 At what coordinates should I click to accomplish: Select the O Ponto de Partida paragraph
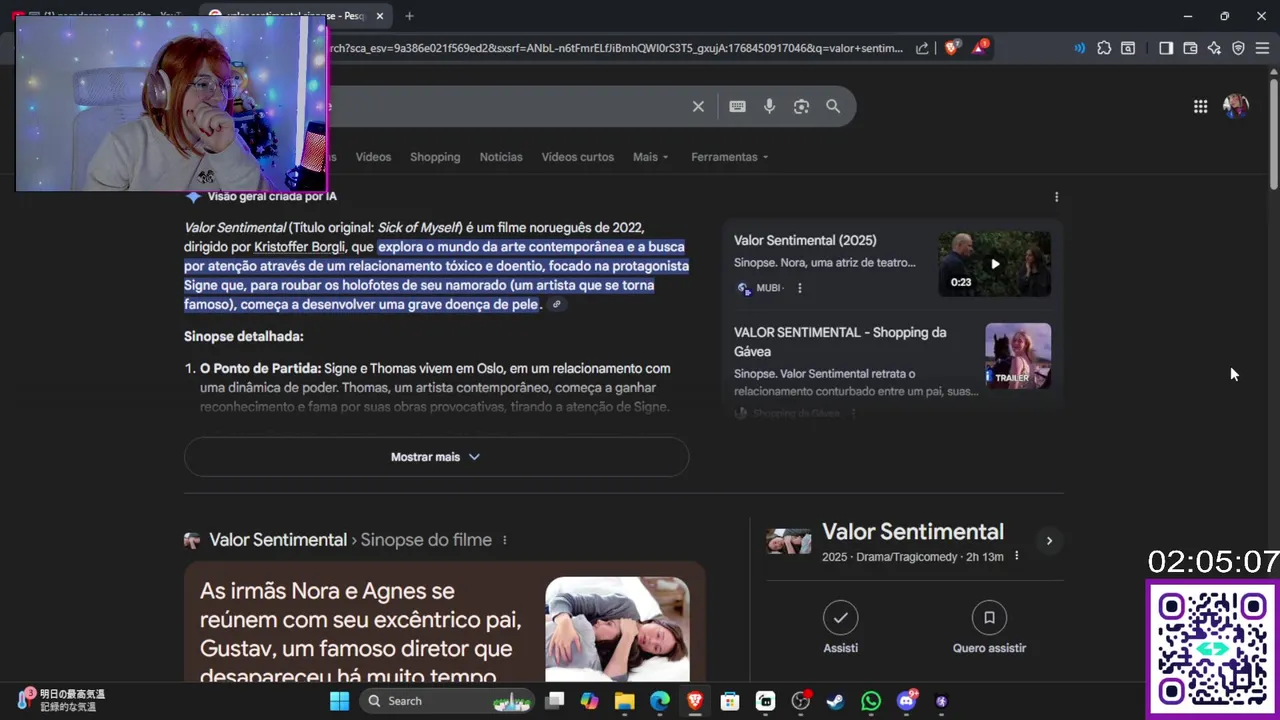(435, 388)
